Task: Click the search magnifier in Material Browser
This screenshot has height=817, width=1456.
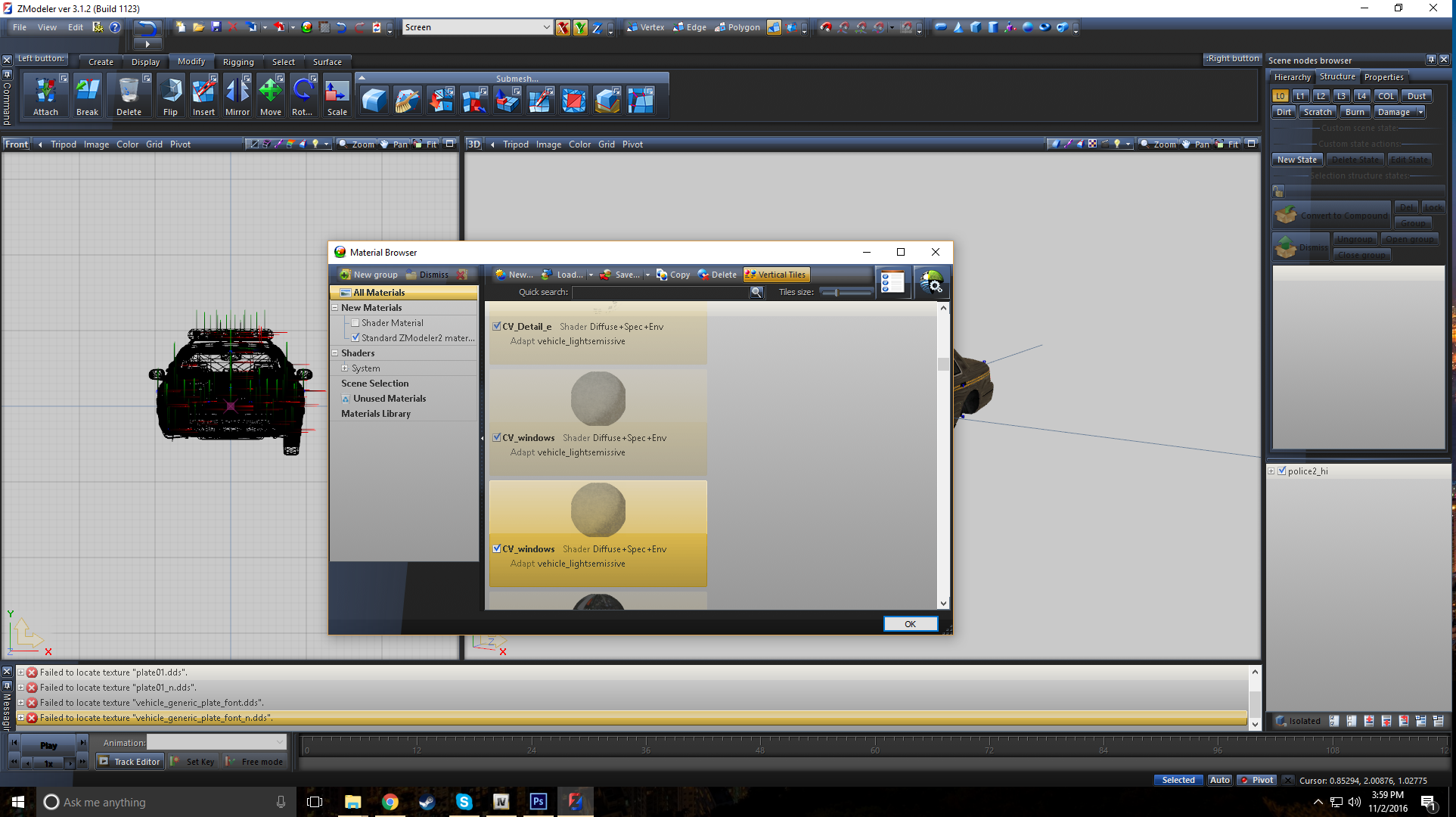Action: pyautogui.click(x=756, y=293)
